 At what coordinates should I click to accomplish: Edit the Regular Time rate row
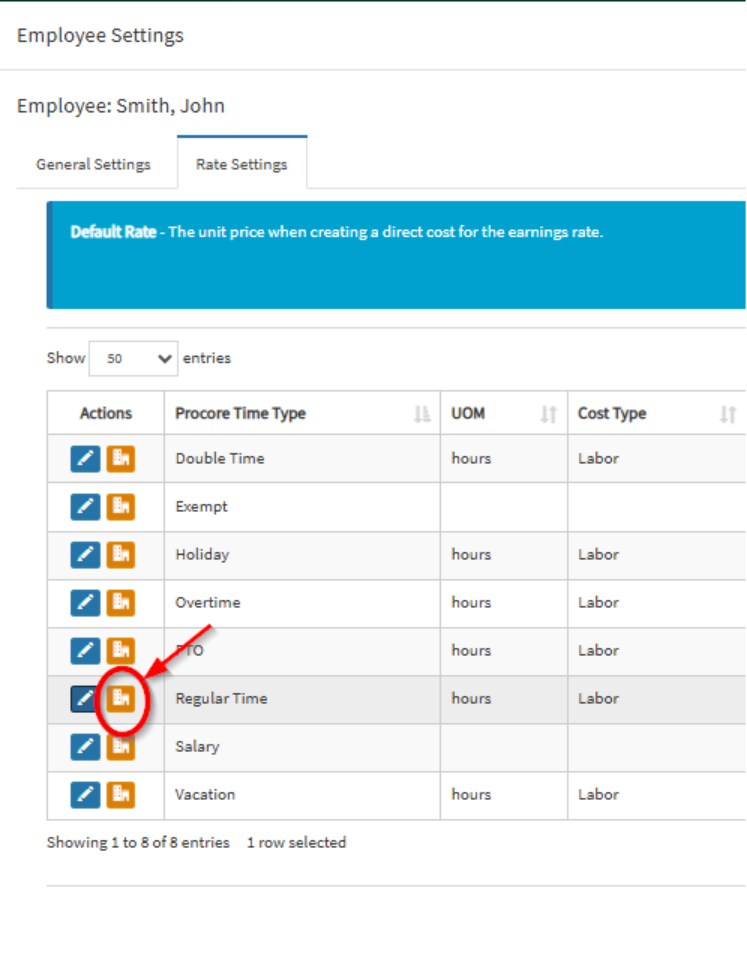pyautogui.click(x=85, y=699)
